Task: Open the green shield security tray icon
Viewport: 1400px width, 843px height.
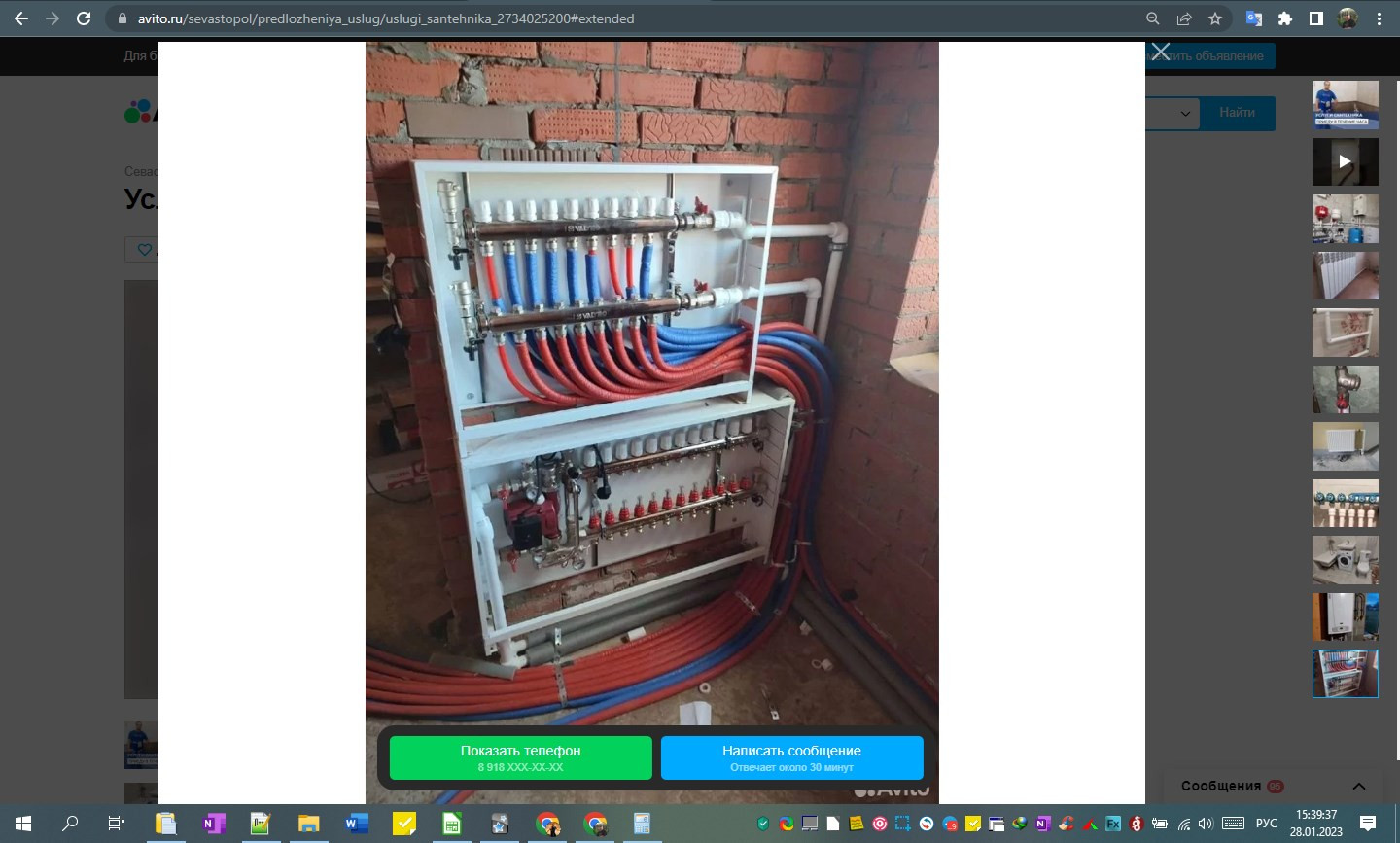Action: (x=763, y=824)
